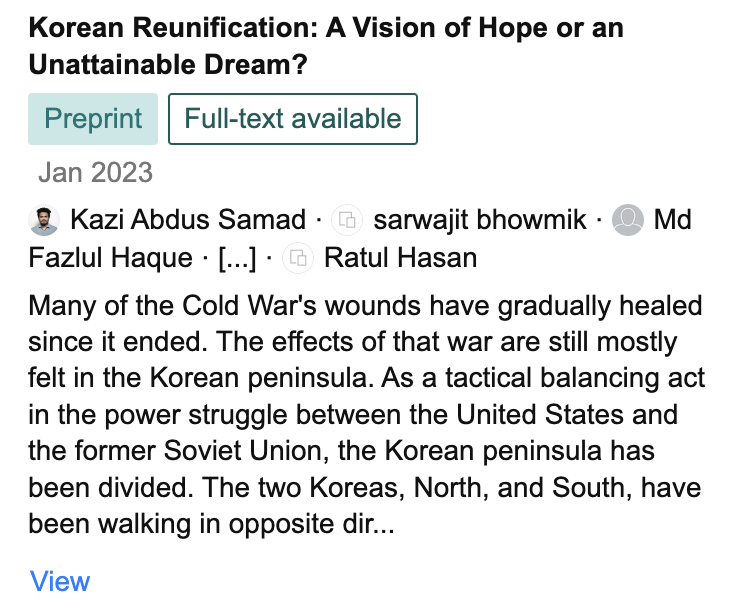This screenshot has width=734, height=616.
Task: Click the avatar icon beside sarwajit bhowmik
Action: click(x=347, y=220)
